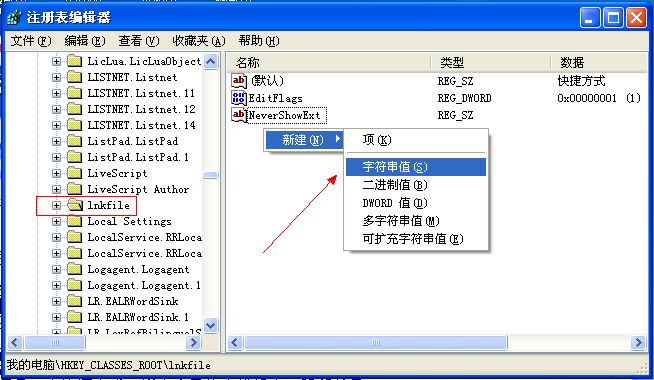Click the tree pane scroll-up arrow

tap(211, 62)
